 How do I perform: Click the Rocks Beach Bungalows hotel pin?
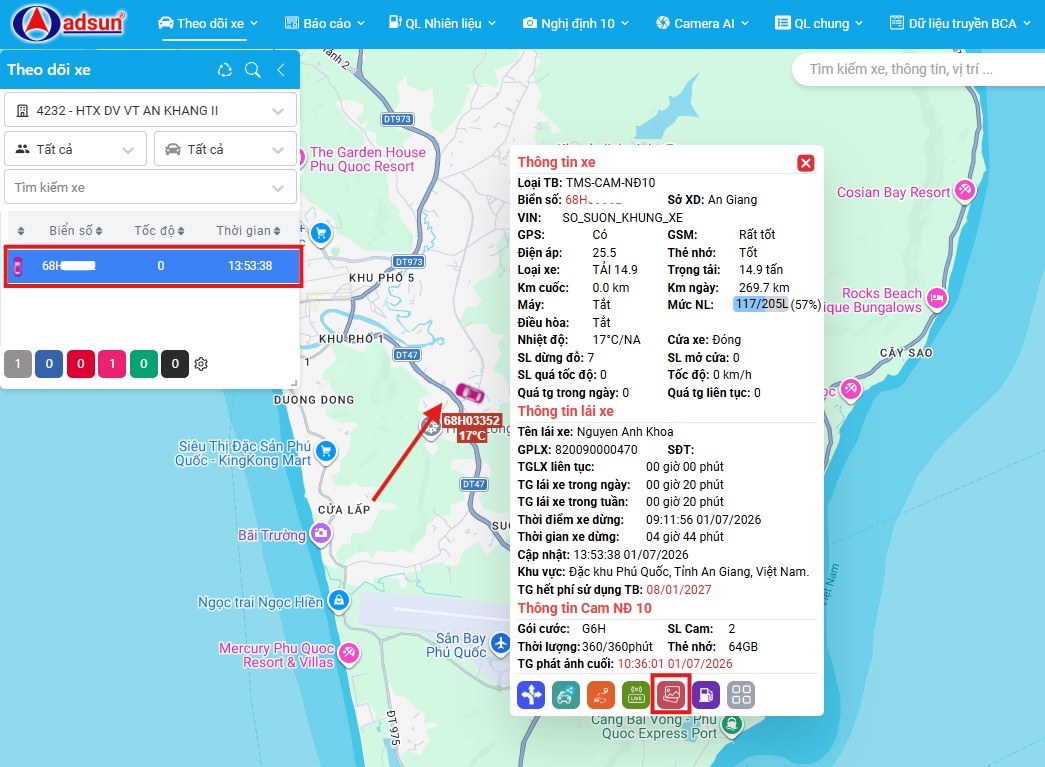[937, 298]
